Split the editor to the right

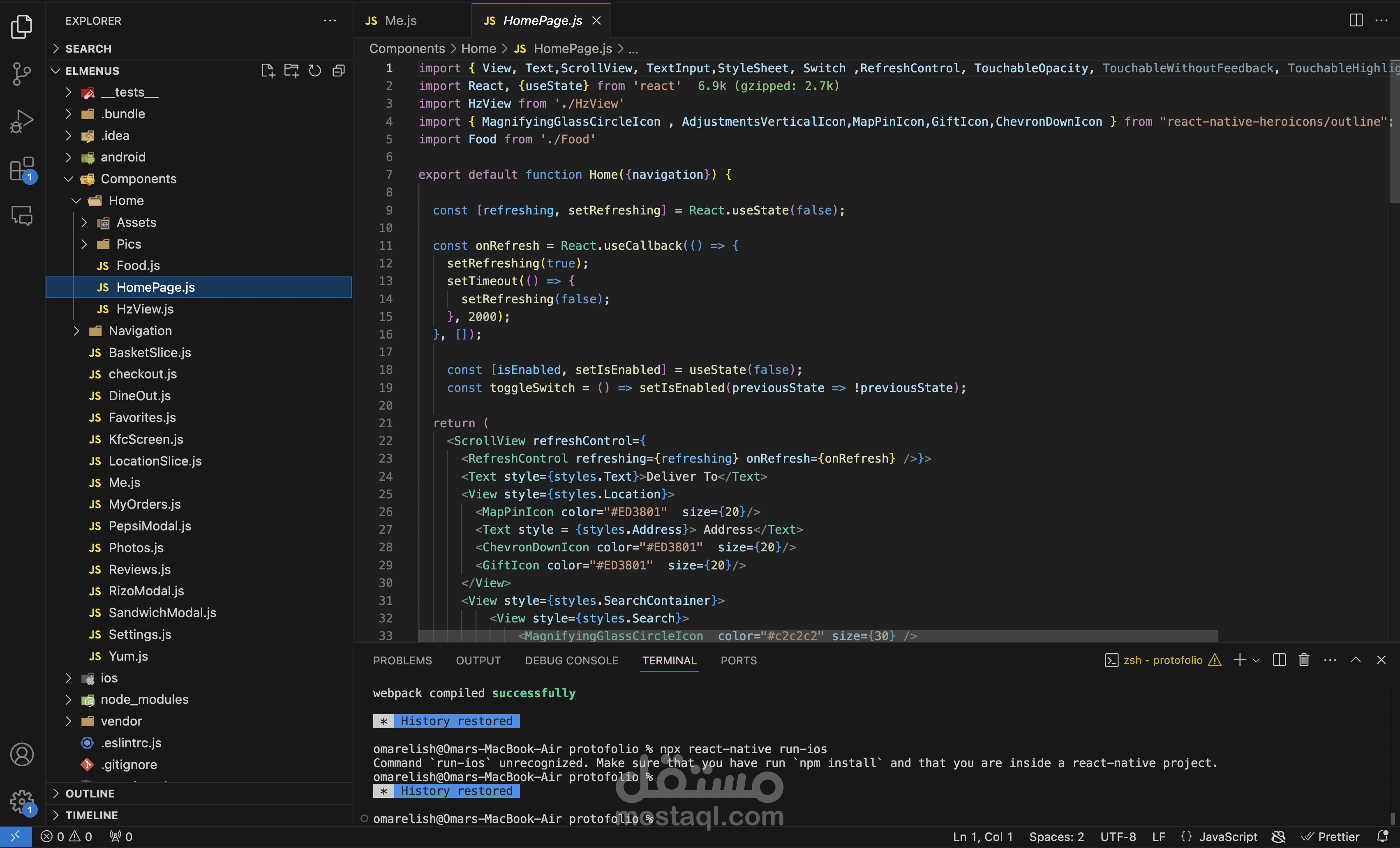[x=1356, y=21]
